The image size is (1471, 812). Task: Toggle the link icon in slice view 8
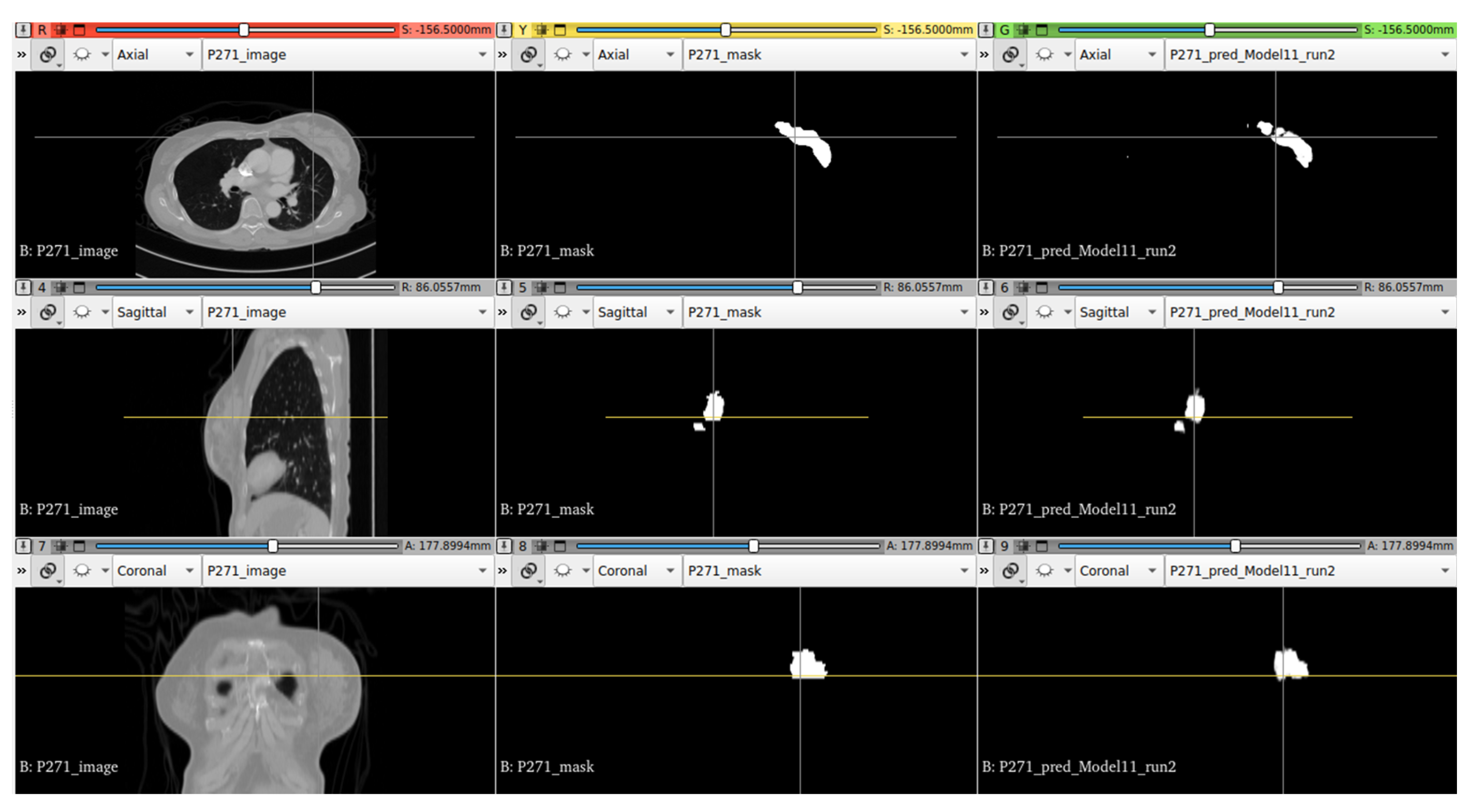pyautogui.click(x=529, y=570)
